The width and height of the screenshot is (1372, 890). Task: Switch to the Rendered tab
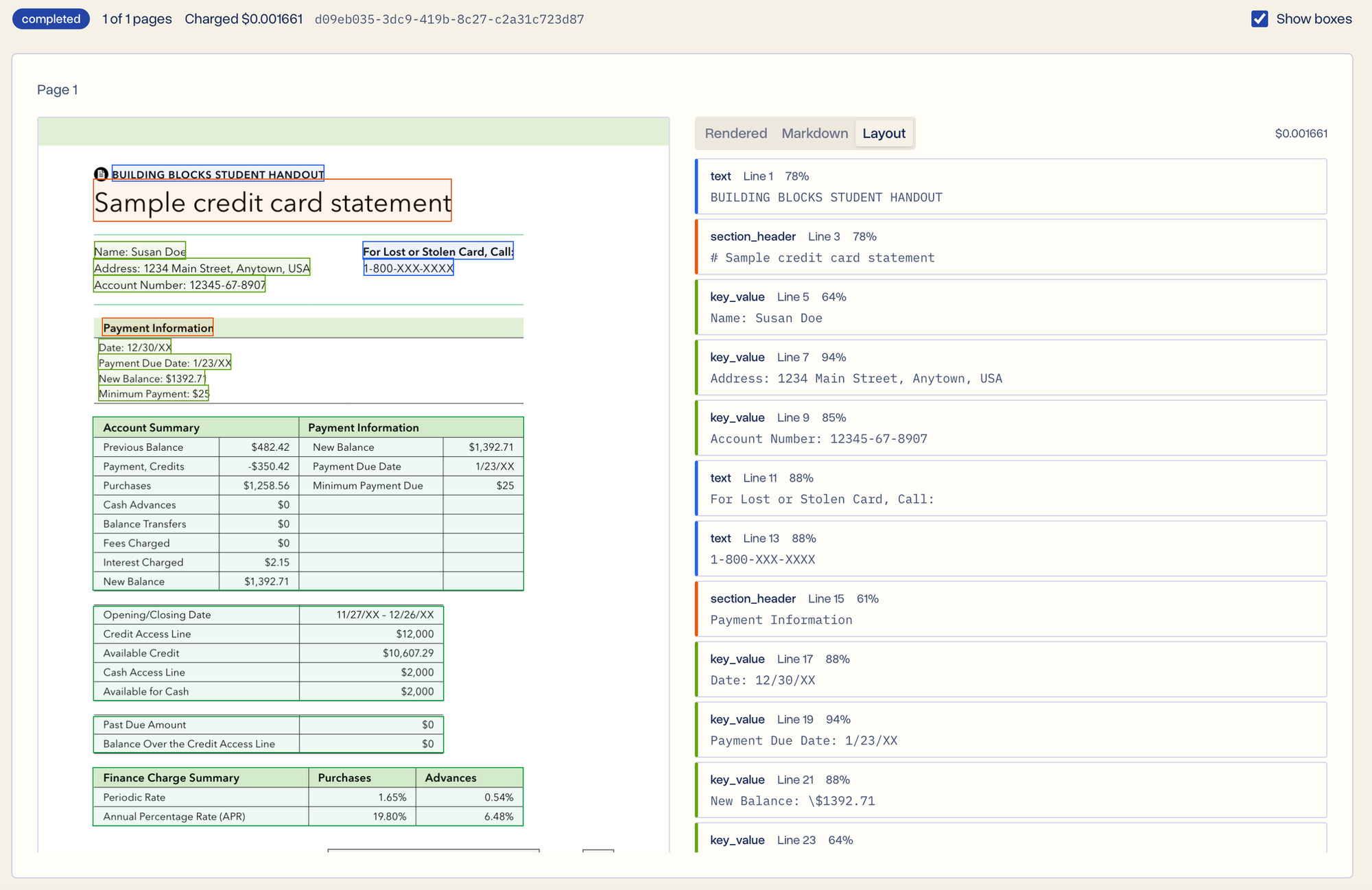click(735, 133)
